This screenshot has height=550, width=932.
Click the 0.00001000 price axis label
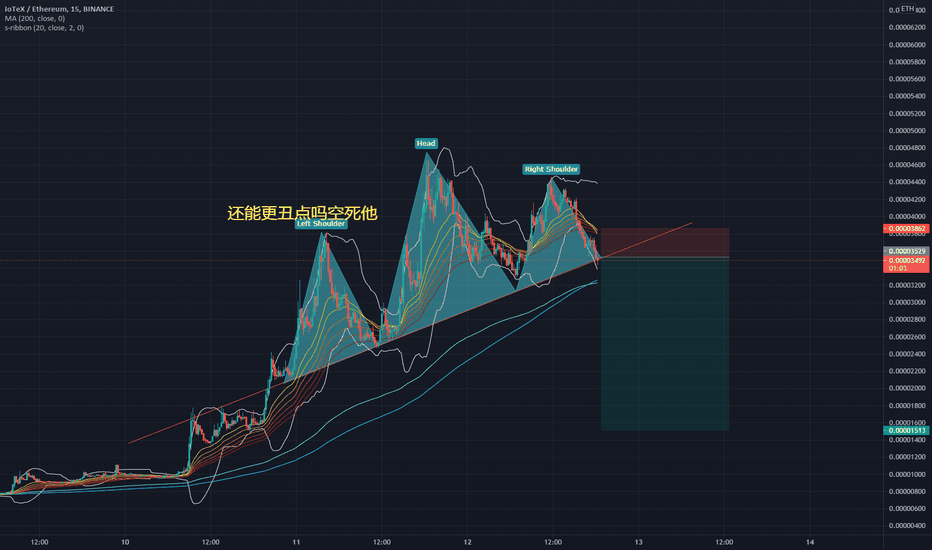[x=907, y=474]
